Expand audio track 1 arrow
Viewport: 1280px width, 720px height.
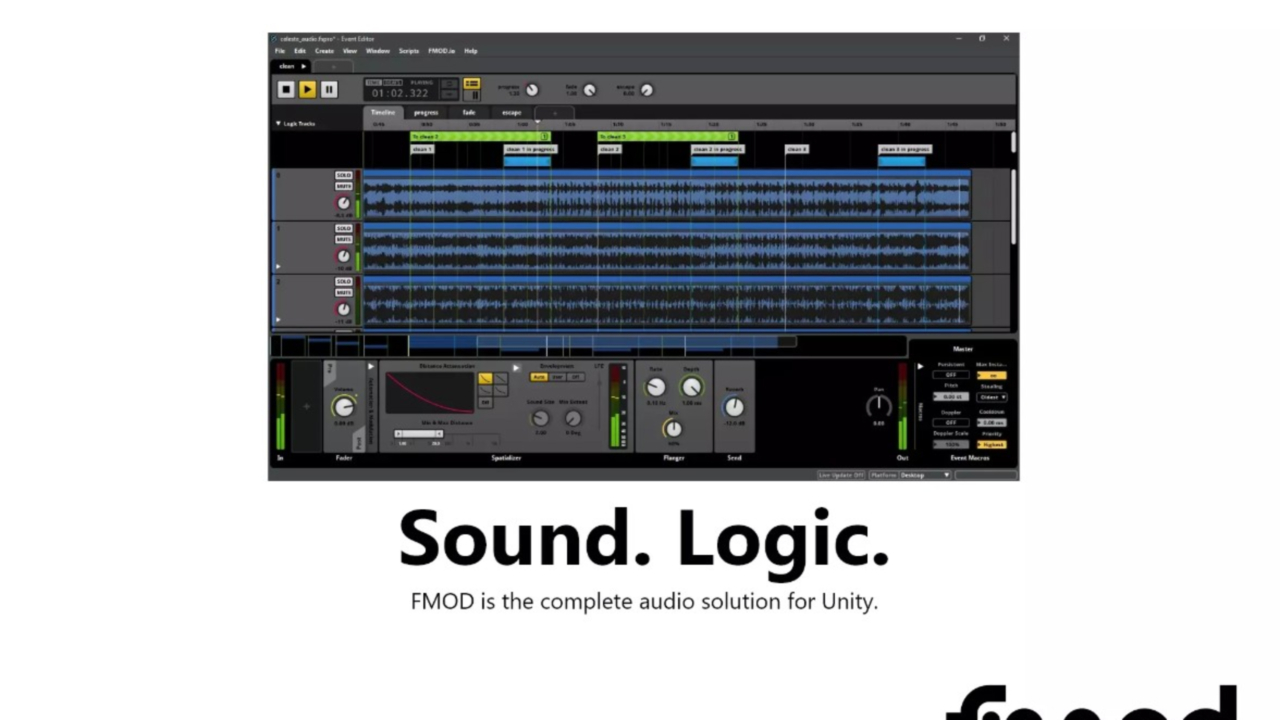pos(278,267)
